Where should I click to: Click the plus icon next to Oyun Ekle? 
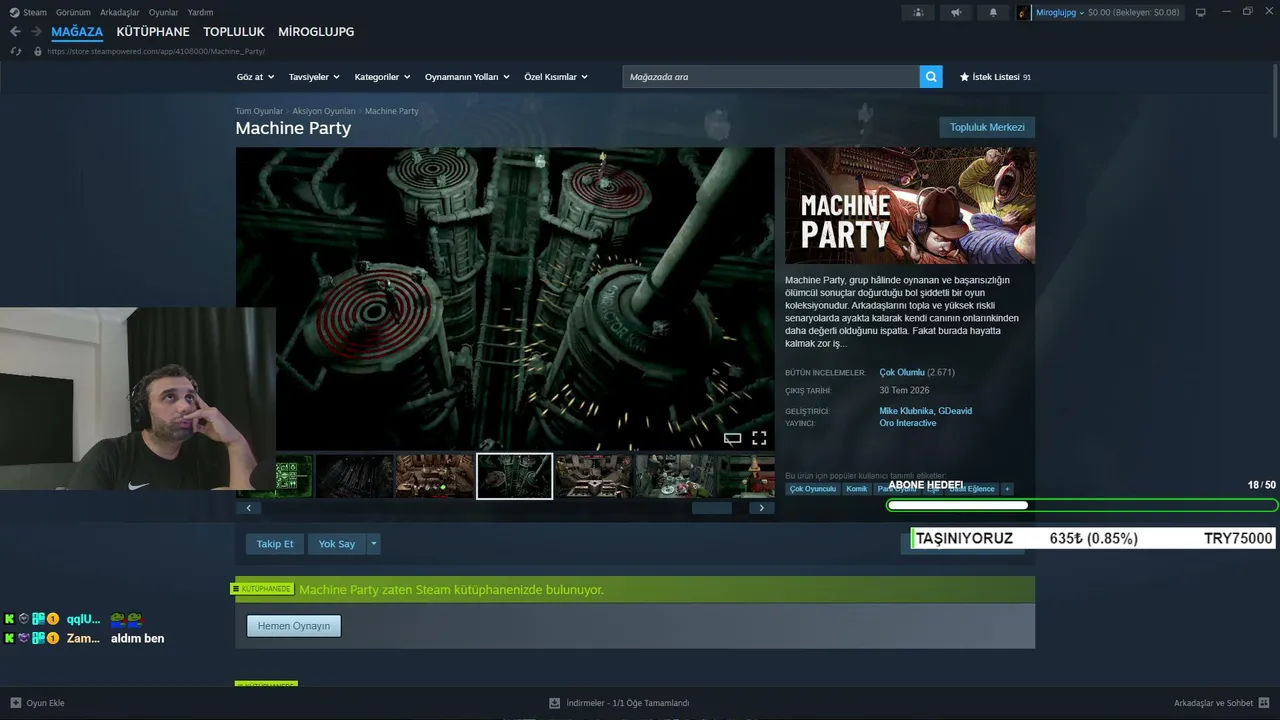coord(16,703)
